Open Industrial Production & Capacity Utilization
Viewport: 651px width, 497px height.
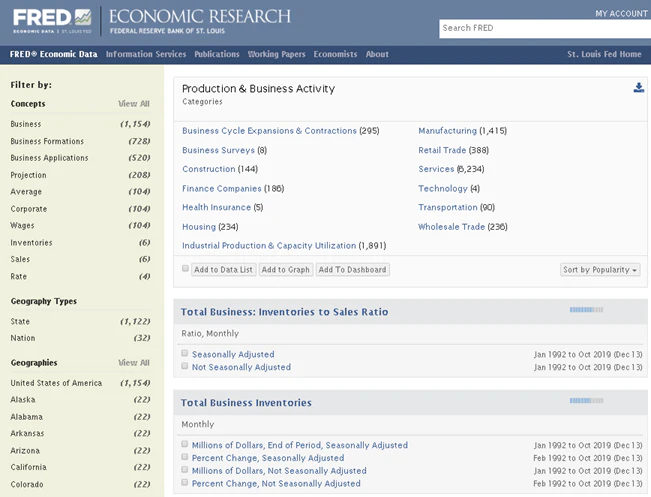(x=269, y=245)
